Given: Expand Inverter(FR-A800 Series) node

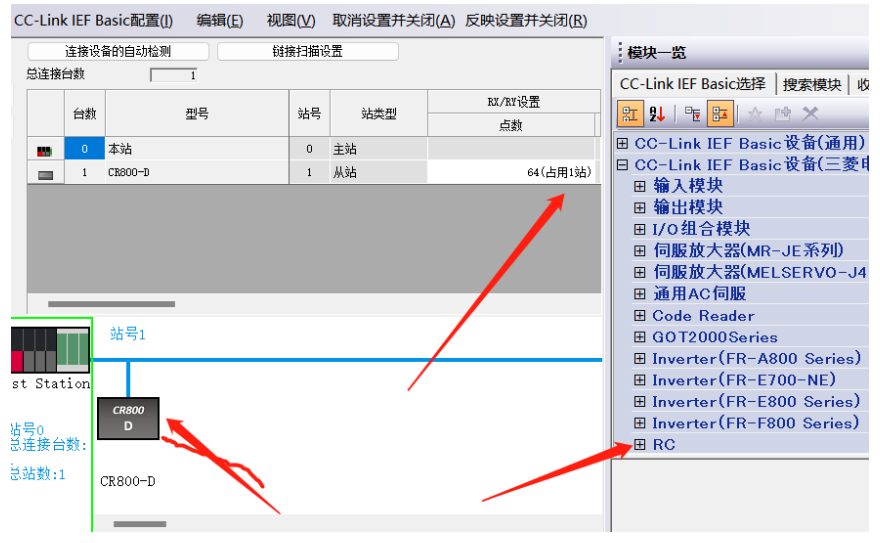Looking at the screenshot, I should click(640, 358).
